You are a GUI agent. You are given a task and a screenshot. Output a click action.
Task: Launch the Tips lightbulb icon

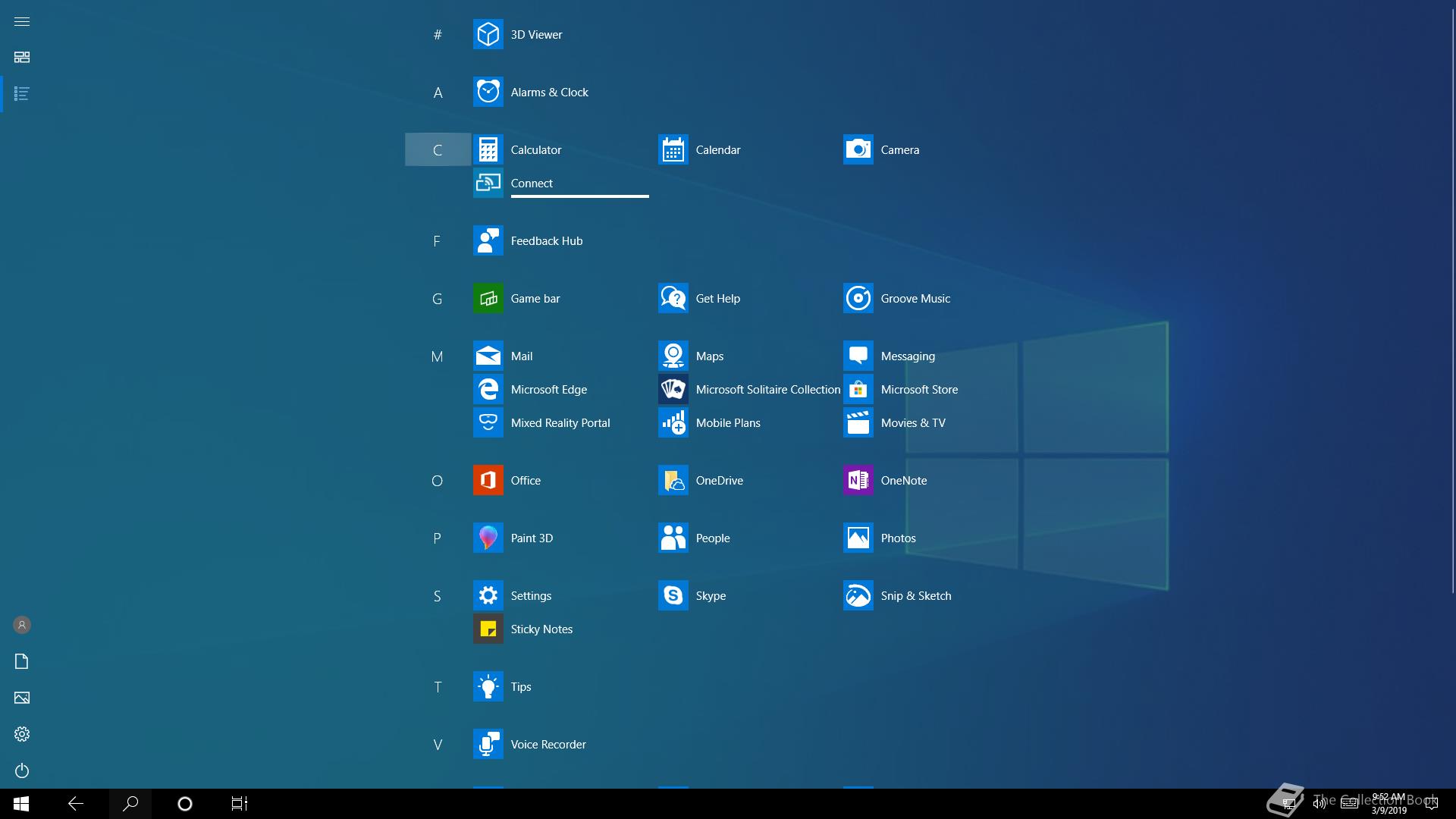click(x=488, y=686)
